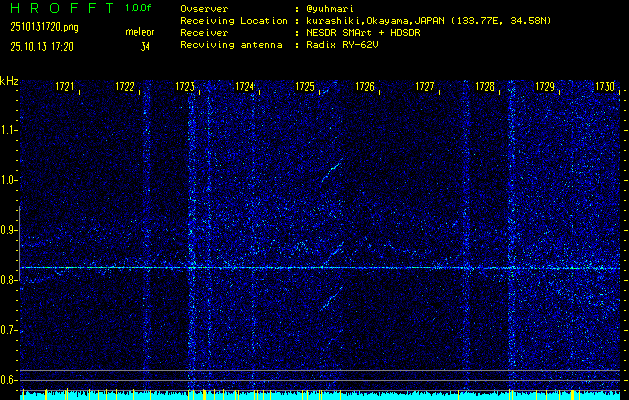This screenshot has height=400, width=629.
Task: Select the 1730 time marker
Action: point(605,86)
